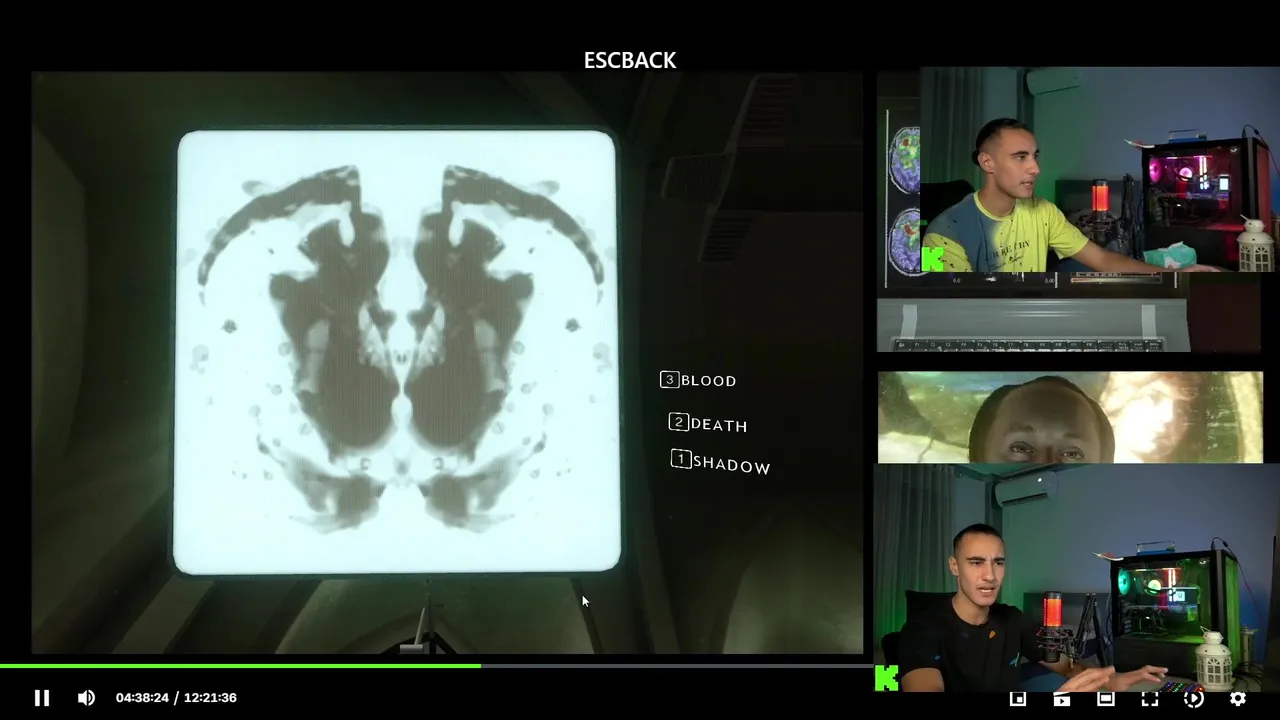
Task: Click the inkblot test image screen
Action: [397, 352]
